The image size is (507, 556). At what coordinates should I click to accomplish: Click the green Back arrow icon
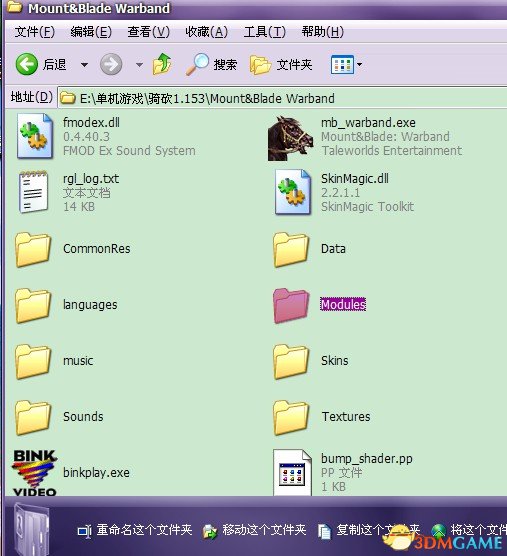pos(27,64)
